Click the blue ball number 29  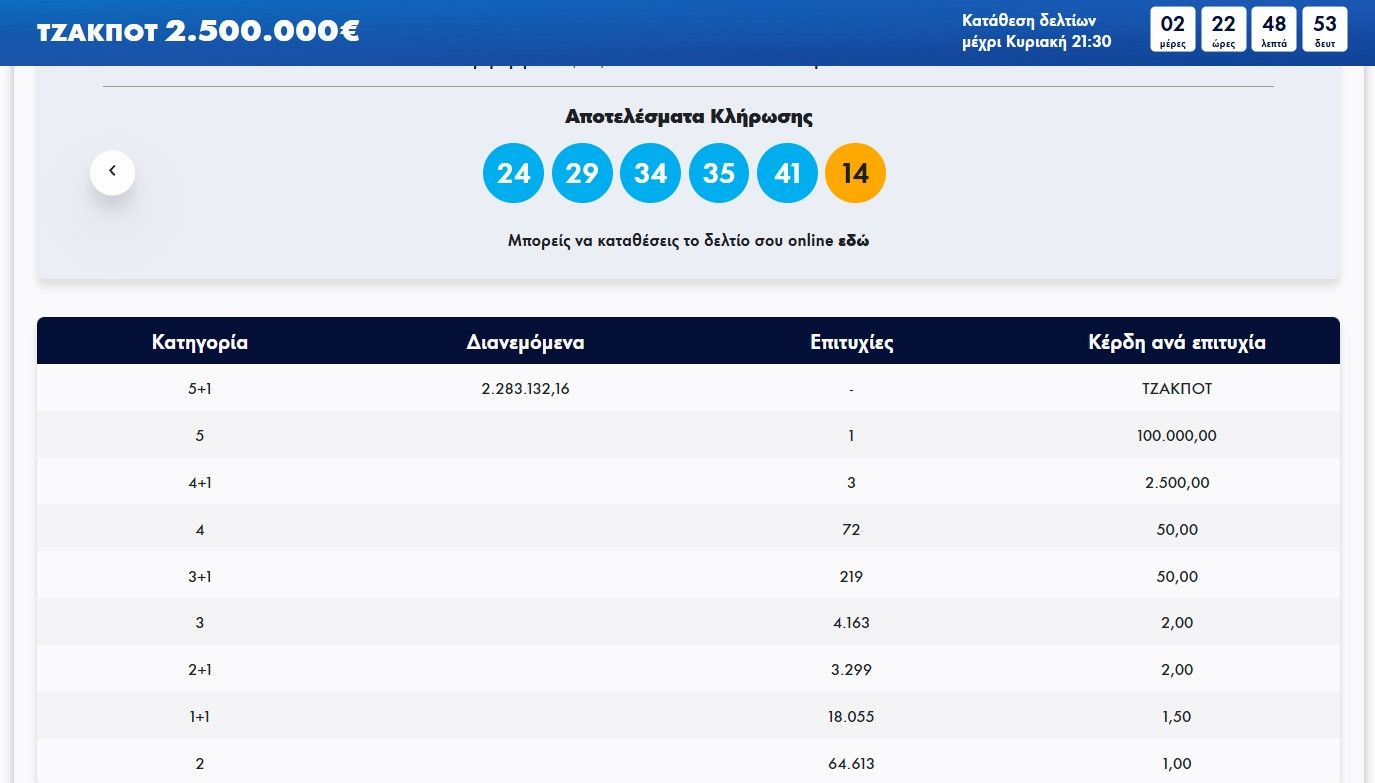click(582, 173)
